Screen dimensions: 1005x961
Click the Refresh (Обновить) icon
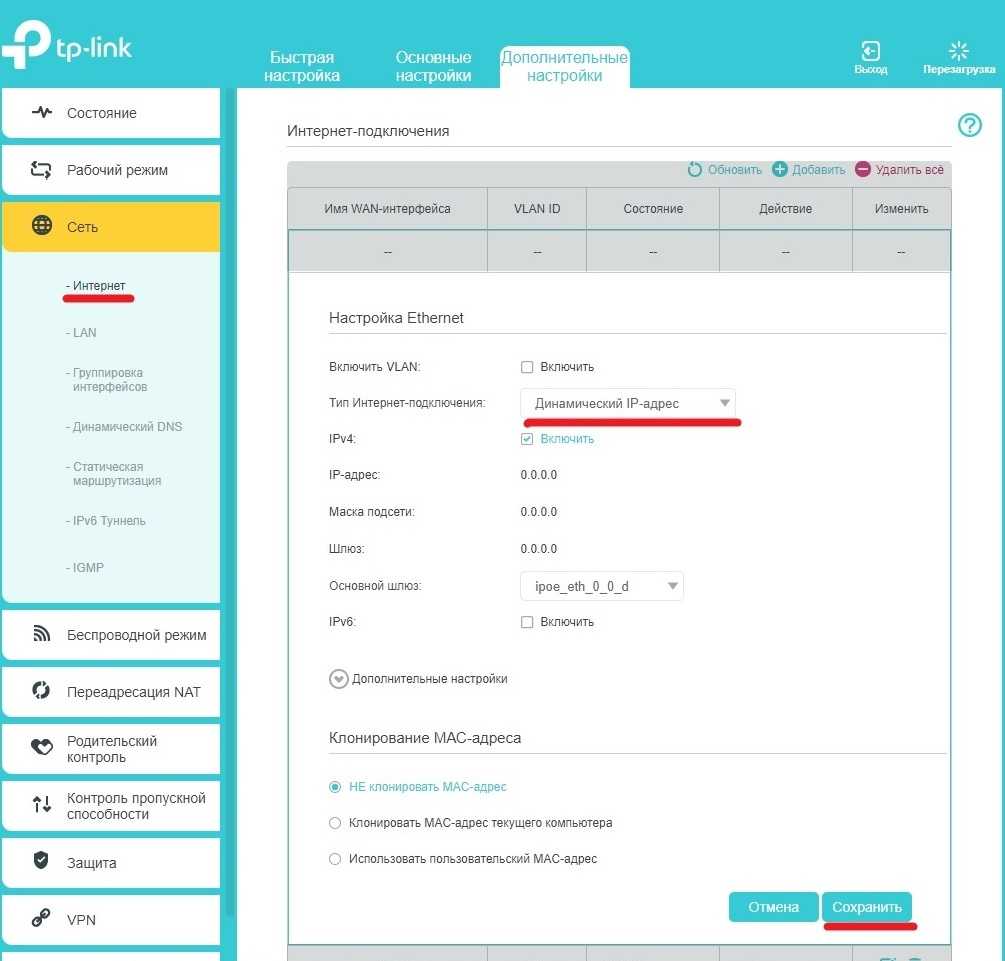[695, 170]
